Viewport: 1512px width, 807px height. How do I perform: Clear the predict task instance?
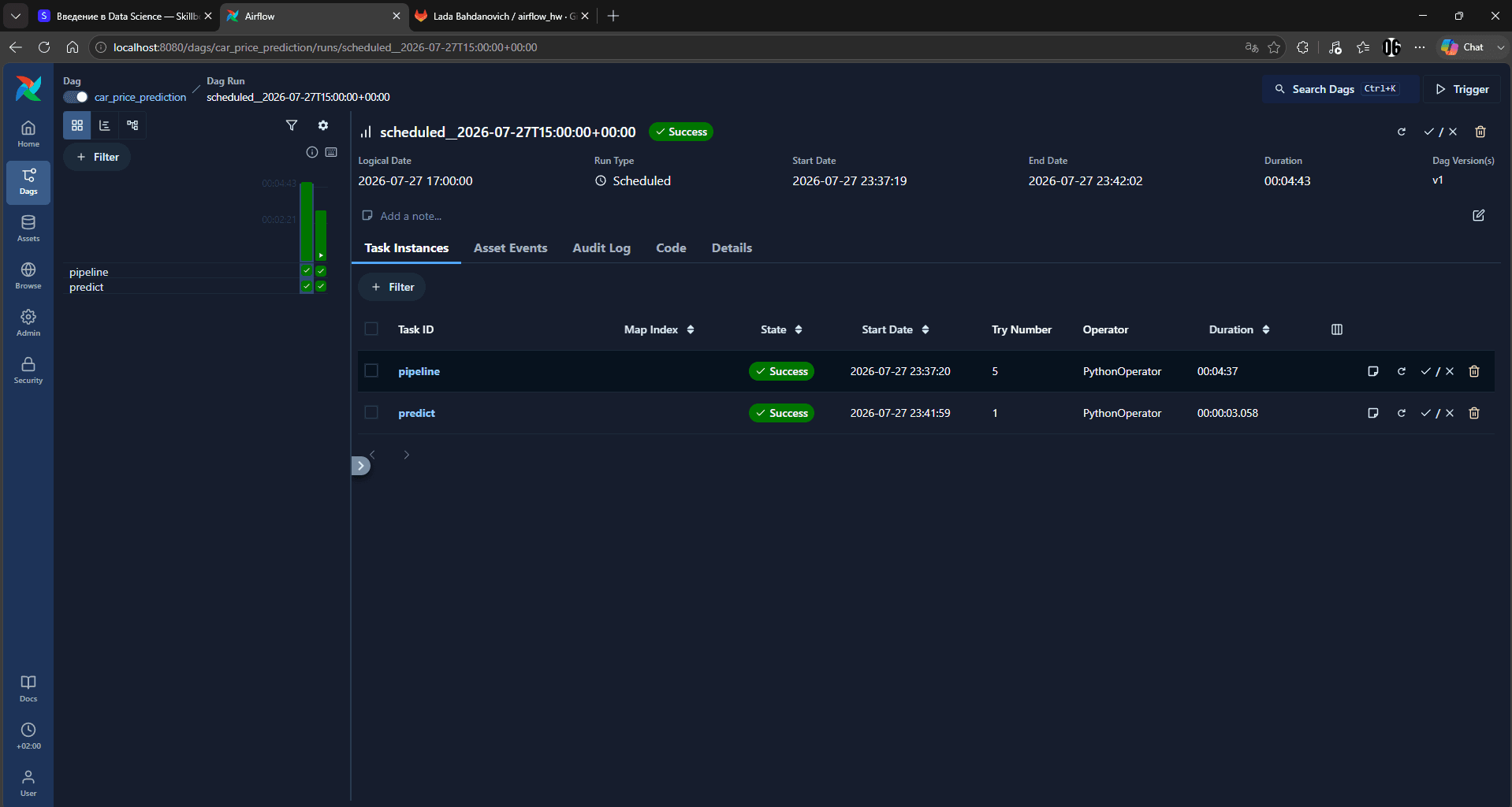tap(1402, 413)
